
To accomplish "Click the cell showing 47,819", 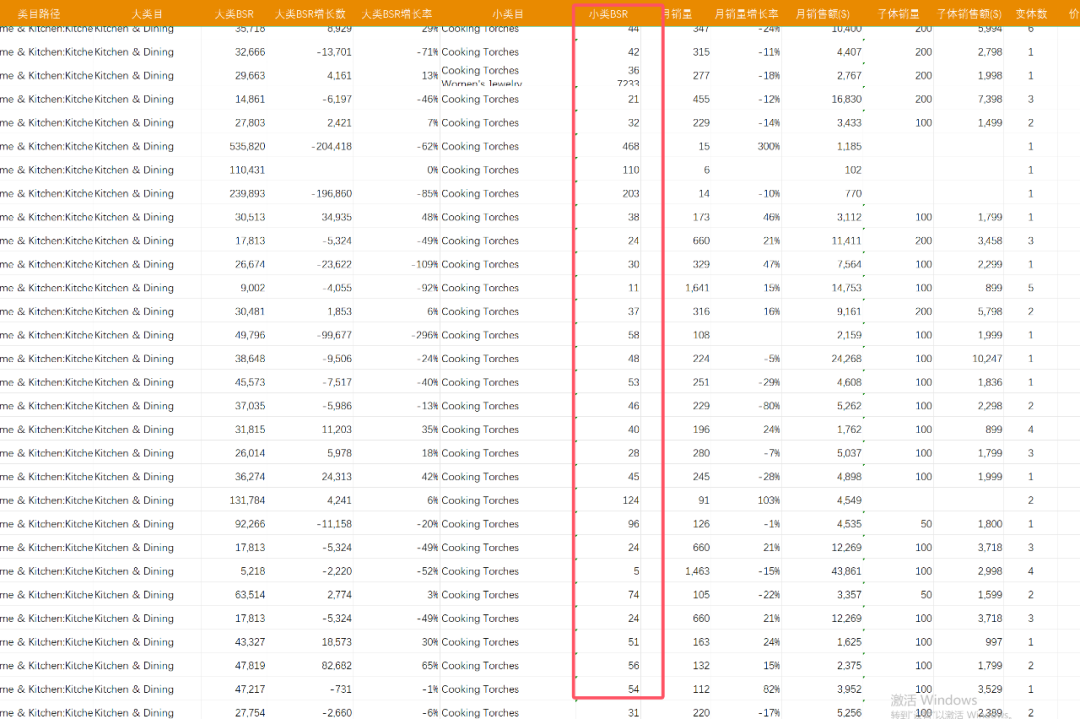I will (x=250, y=665).
